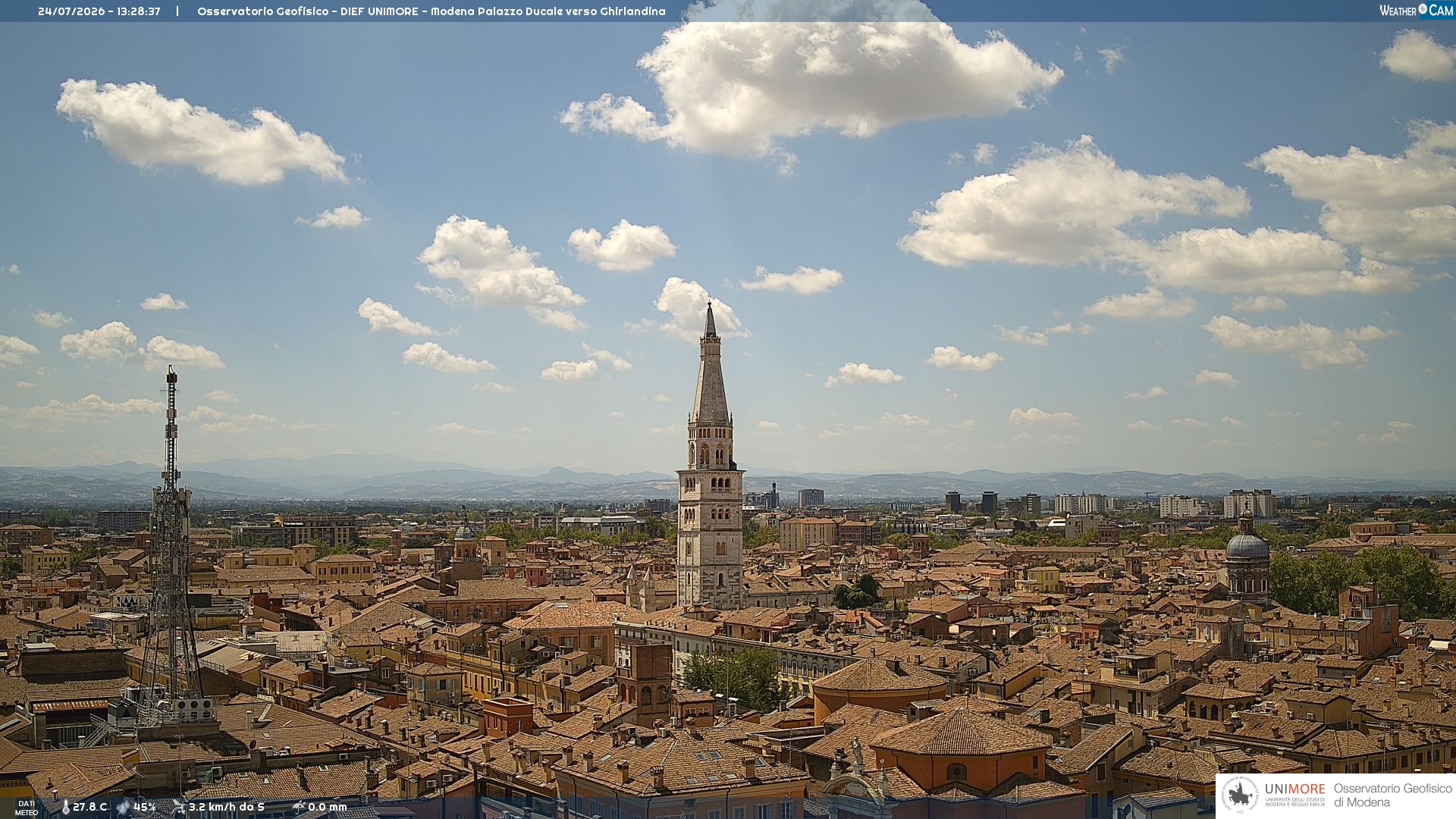This screenshot has width=1456, height=819.
Task: Click the WeatherCam logo
Action: point(1416,11)
